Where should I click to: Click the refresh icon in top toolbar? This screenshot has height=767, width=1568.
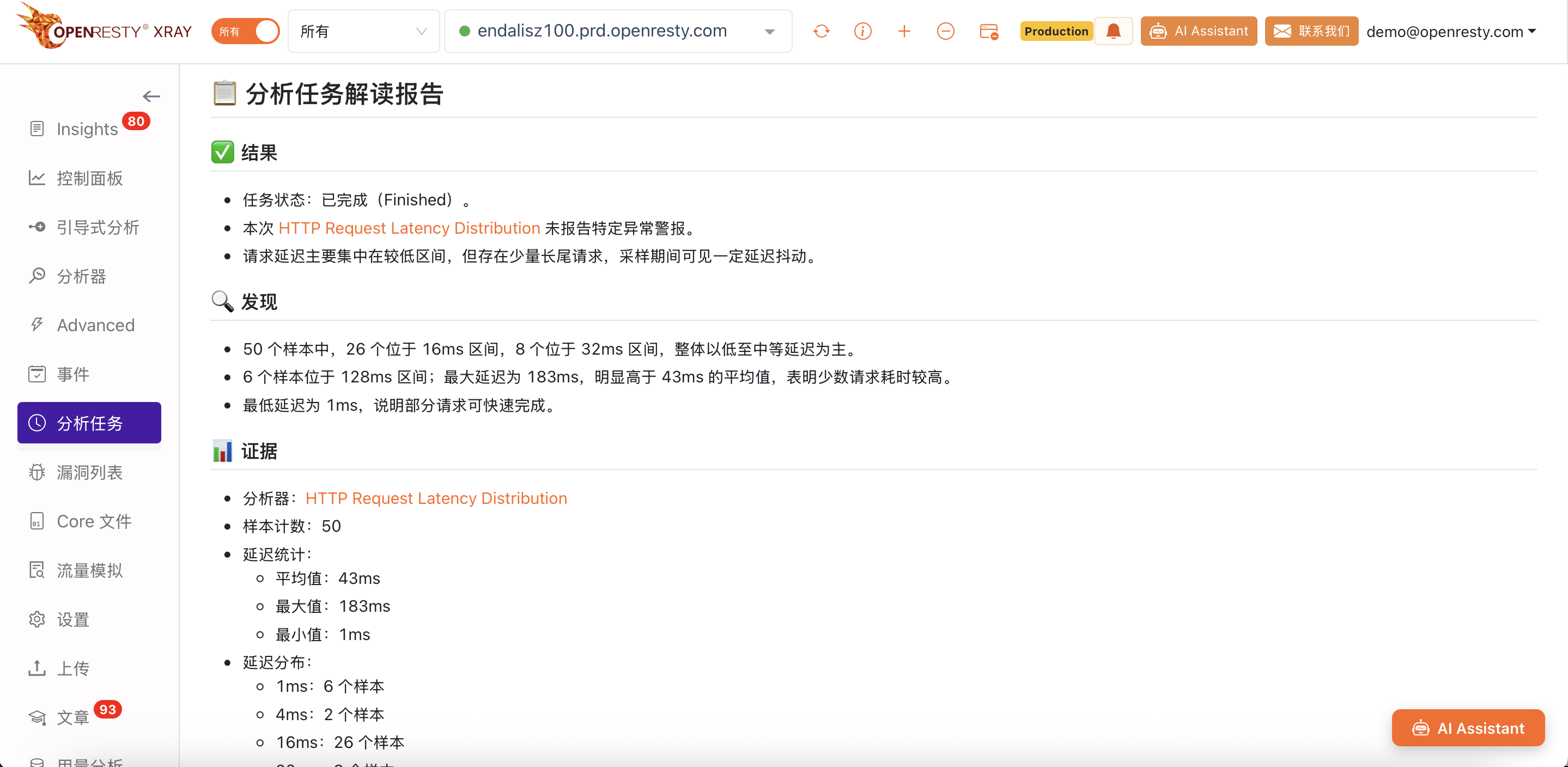click(x=821, y=31)
